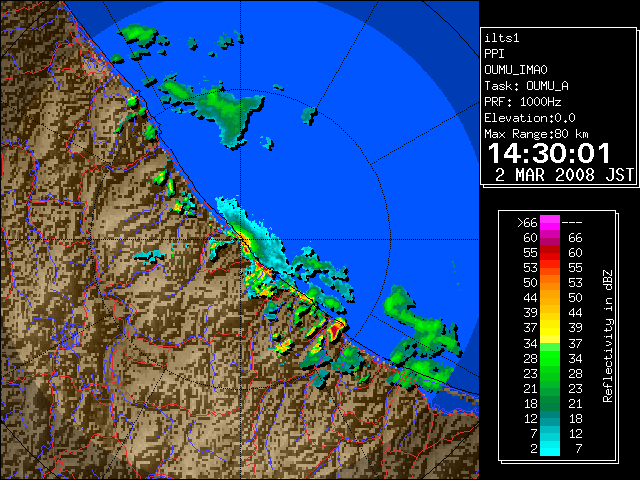640x480 pixels.
Task: Click the 'Max Range:80 km' text
Action: 536,134
